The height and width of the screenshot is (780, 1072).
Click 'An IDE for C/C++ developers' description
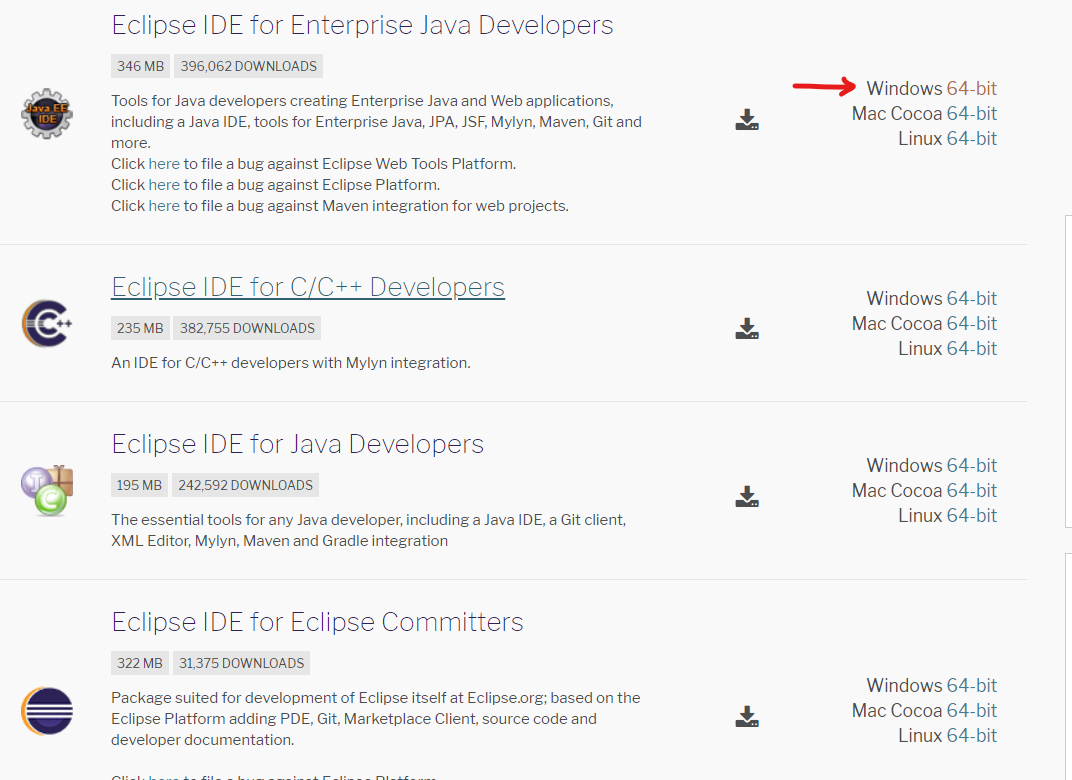coord(291,363)
